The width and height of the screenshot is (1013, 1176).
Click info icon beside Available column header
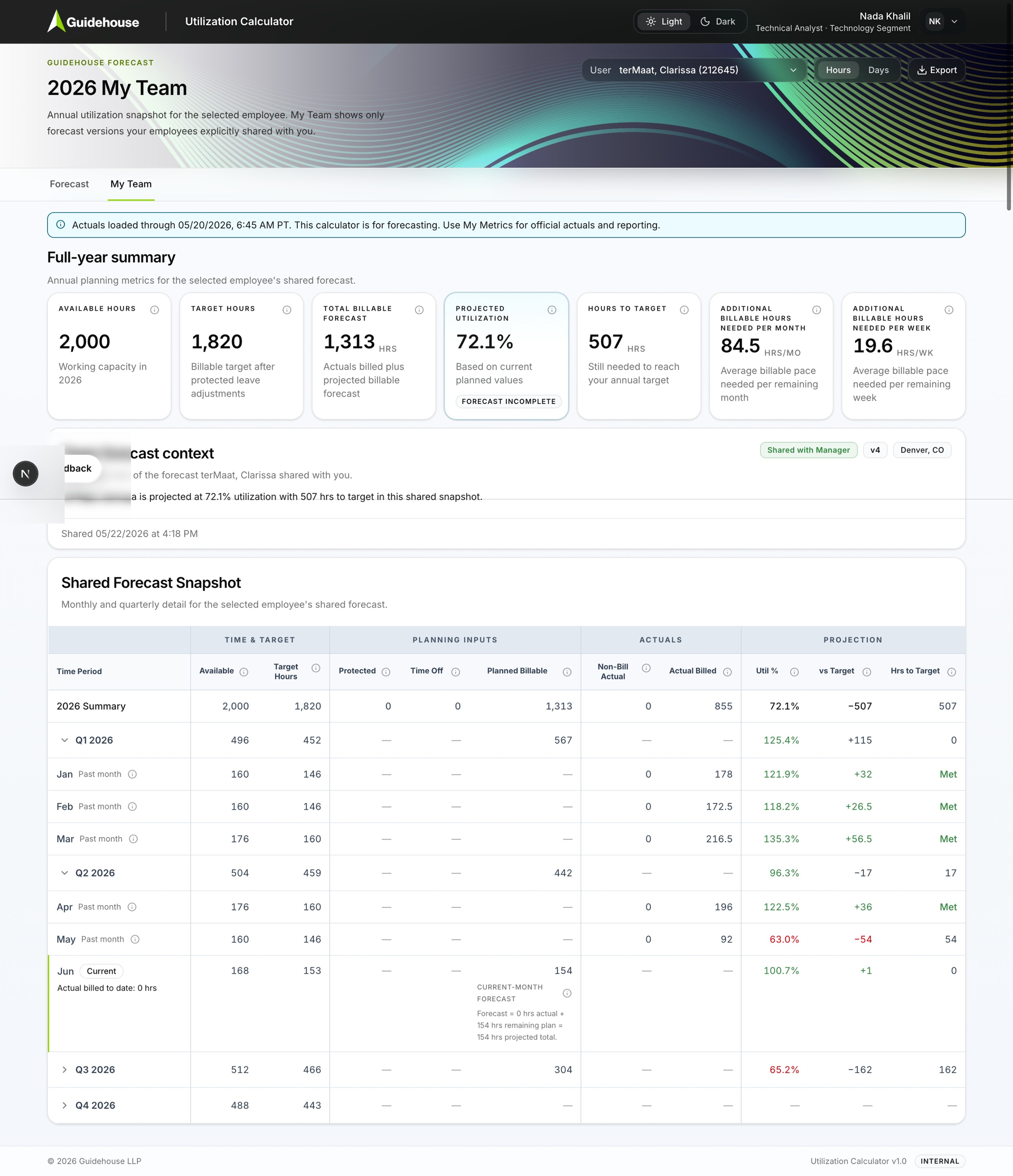(244, 672)
